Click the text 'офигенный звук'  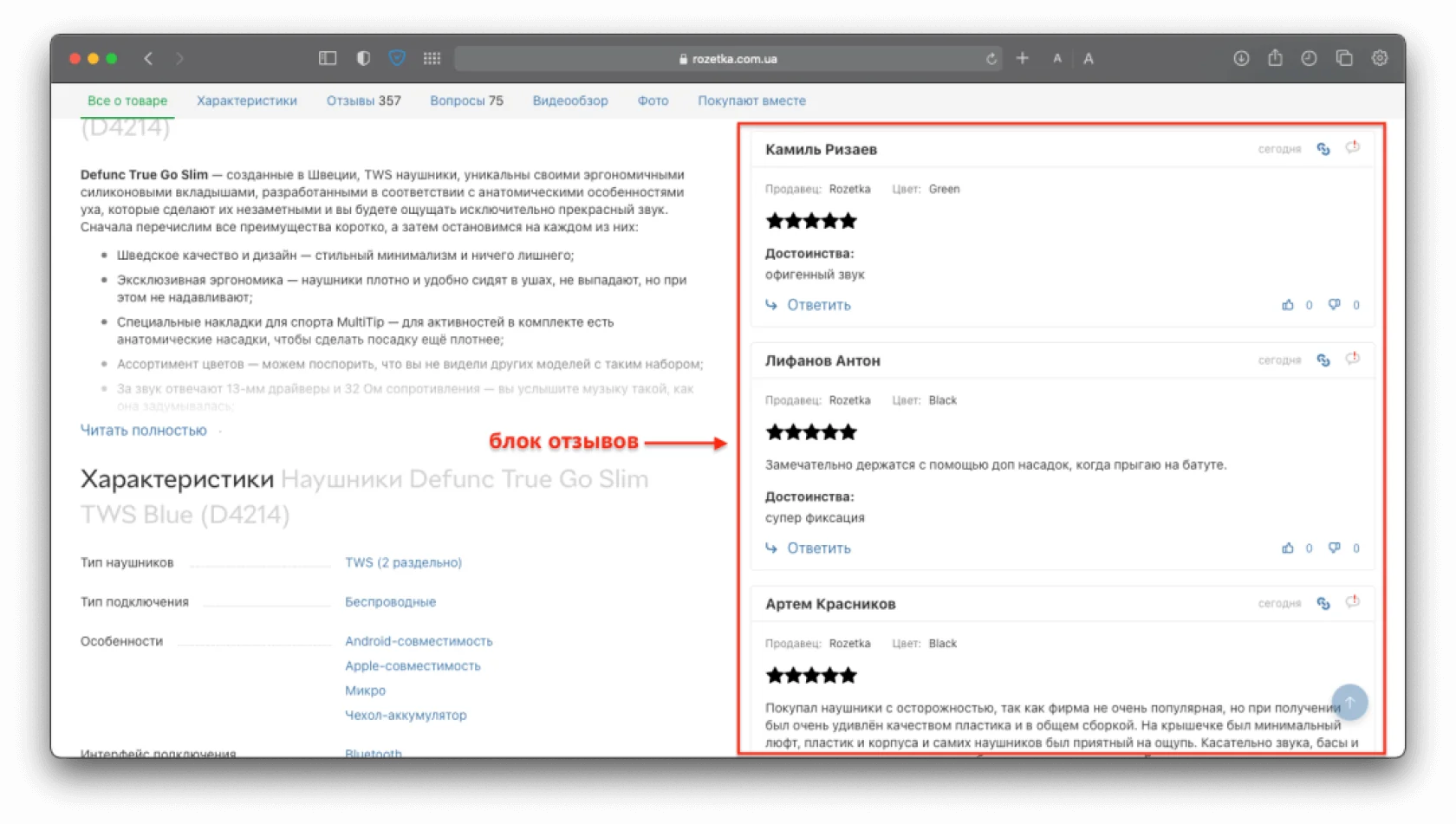coord(815,275)
